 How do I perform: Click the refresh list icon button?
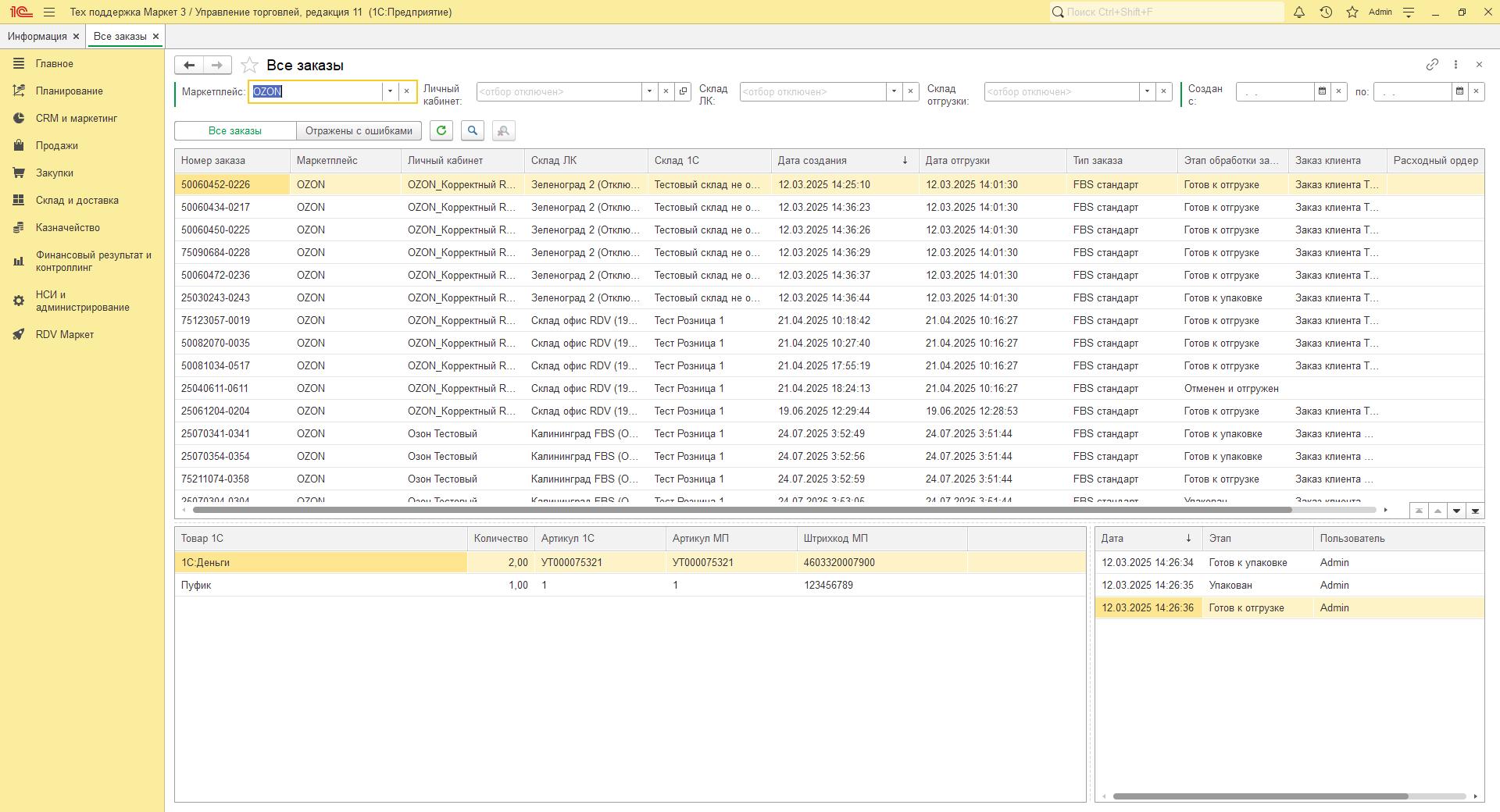pos(441,131)
